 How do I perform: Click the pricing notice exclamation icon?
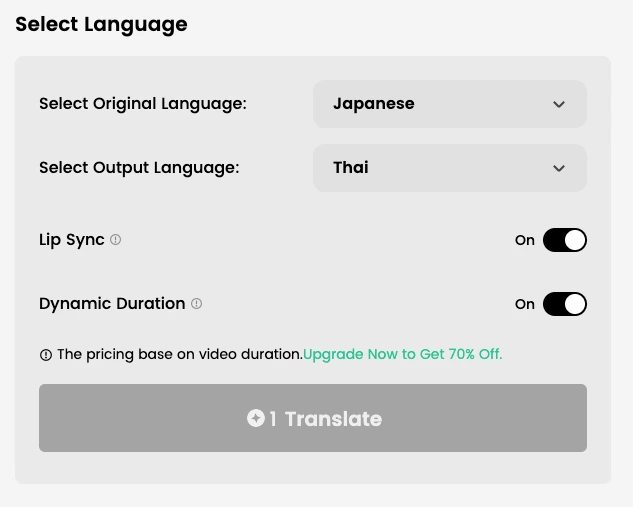46,355
